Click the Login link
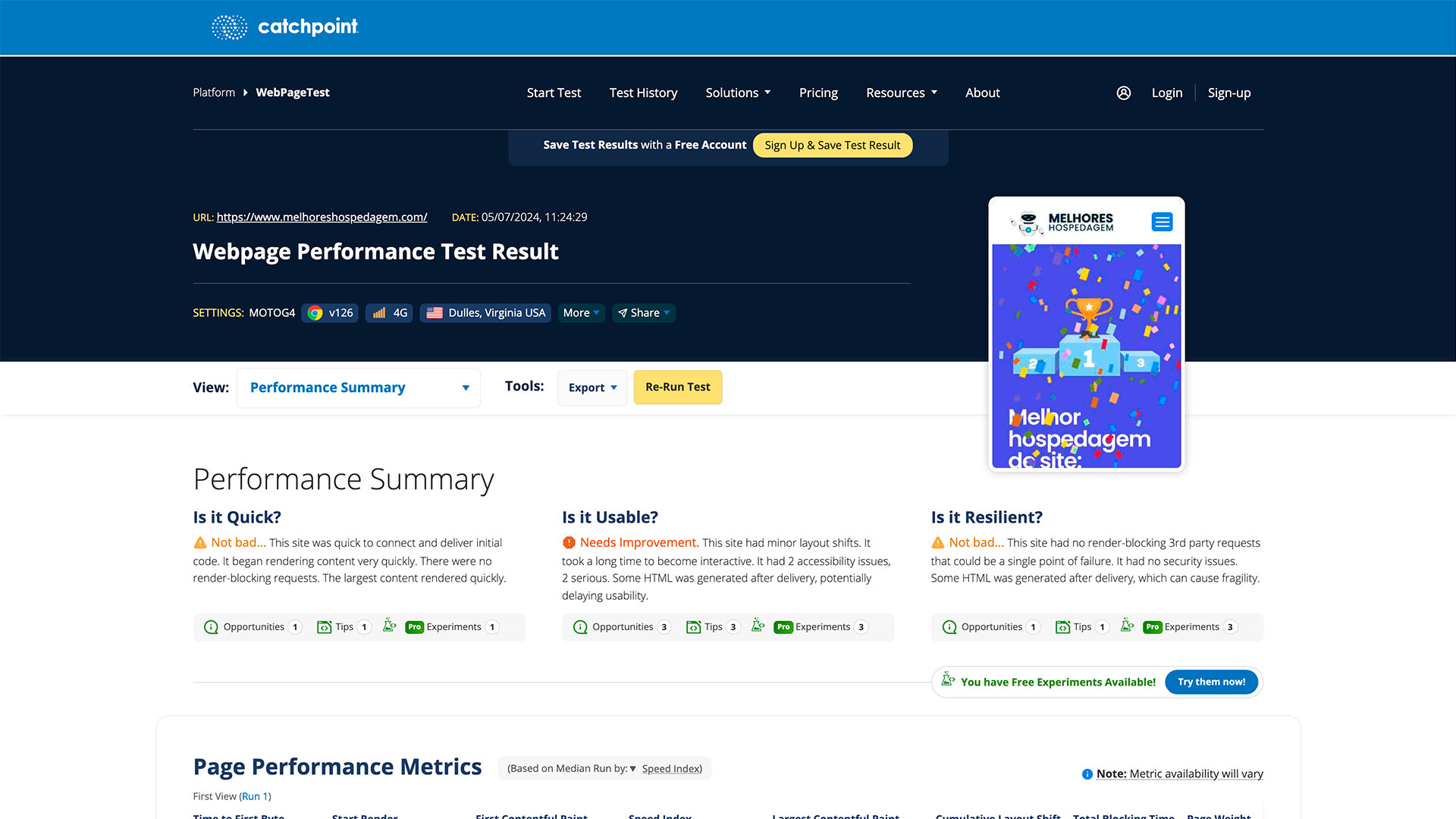Screen dimensions: 1456x819 [x=1166, y=92]
